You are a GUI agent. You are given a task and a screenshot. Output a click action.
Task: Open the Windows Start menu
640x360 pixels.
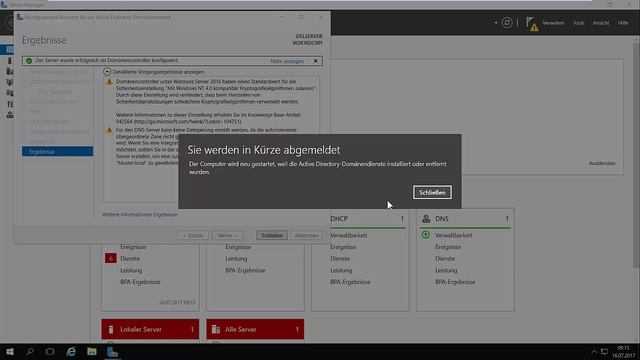tap(10, 351)
